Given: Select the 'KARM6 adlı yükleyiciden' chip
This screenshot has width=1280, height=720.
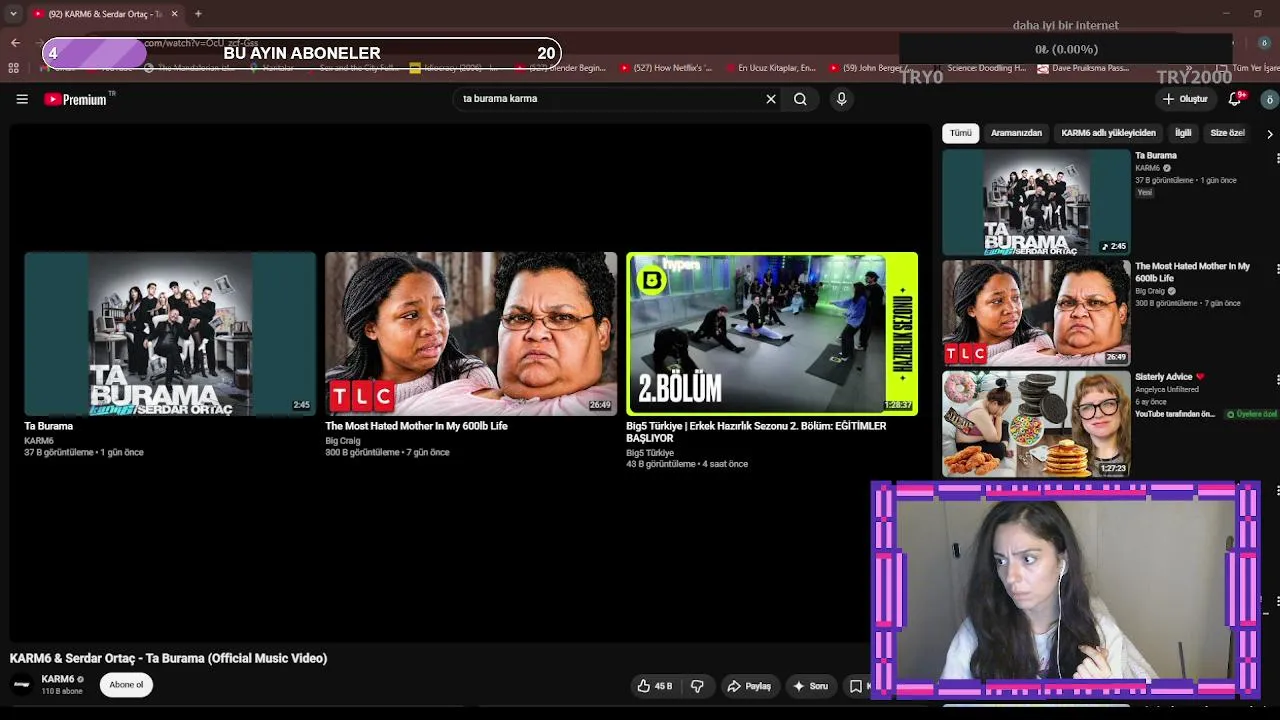Looking at the screenshot, I should [x=1108, y=133].
